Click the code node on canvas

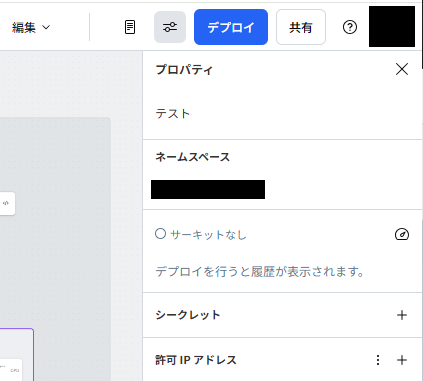[7, 203]
